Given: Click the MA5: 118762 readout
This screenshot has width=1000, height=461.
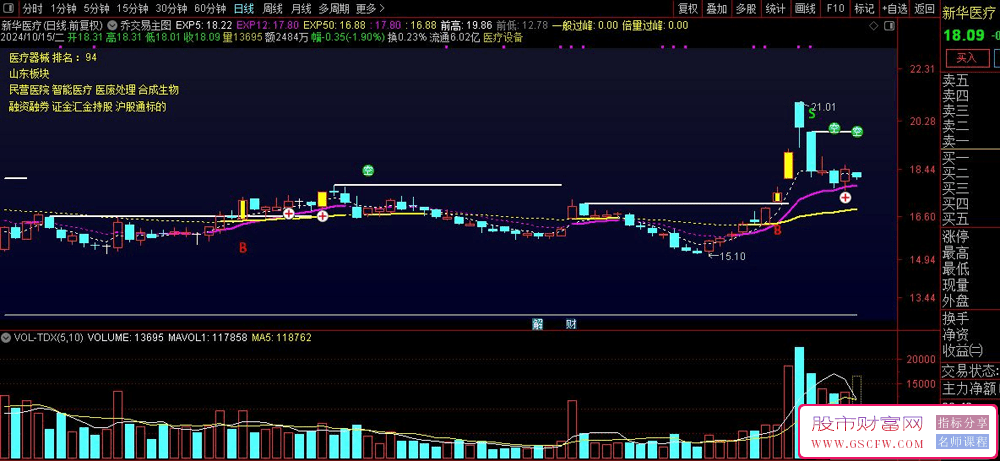Looking at the screenshot, I should tap(281, 337).
